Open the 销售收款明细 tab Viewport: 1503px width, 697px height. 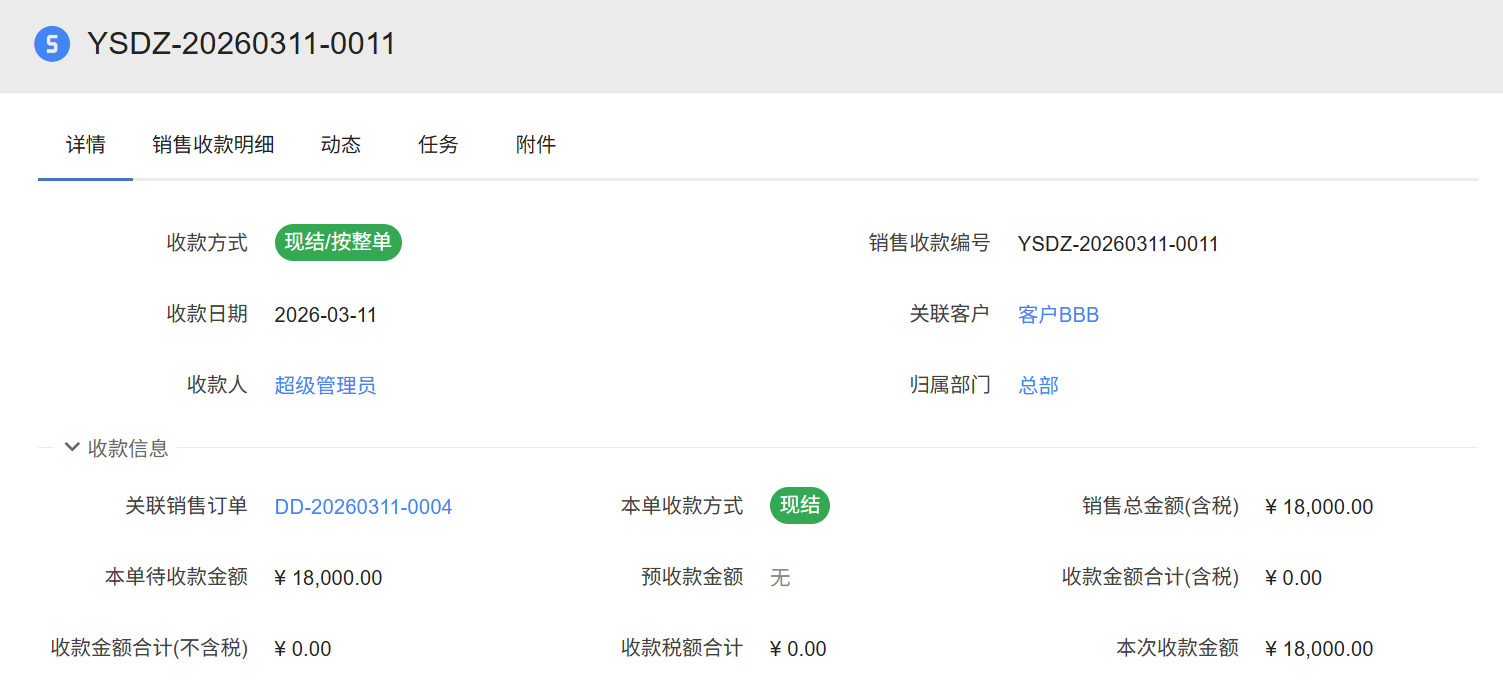click(213, 144)
